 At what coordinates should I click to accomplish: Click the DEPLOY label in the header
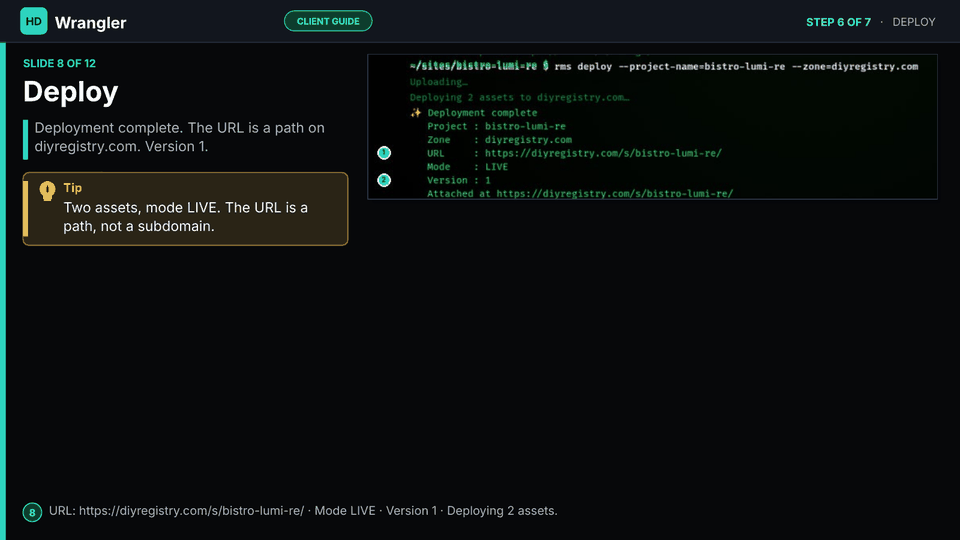tap(913, 22)
